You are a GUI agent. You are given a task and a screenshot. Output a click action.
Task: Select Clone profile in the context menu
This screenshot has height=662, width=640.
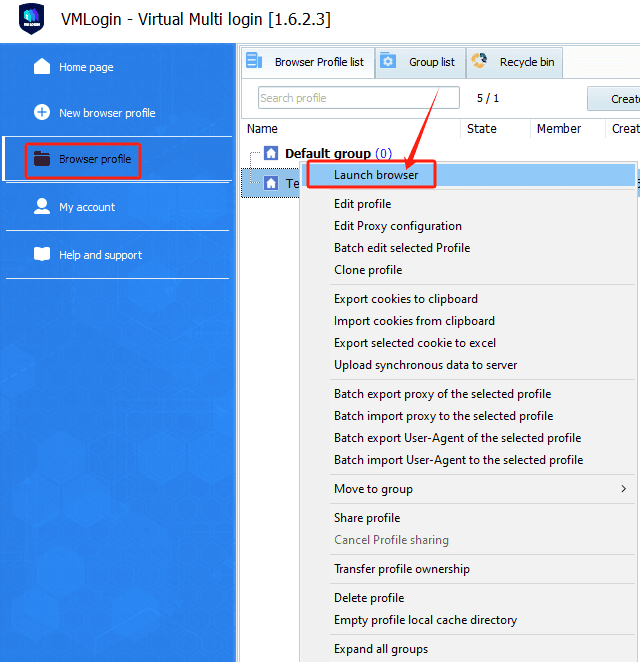click(x=367, y=270)
